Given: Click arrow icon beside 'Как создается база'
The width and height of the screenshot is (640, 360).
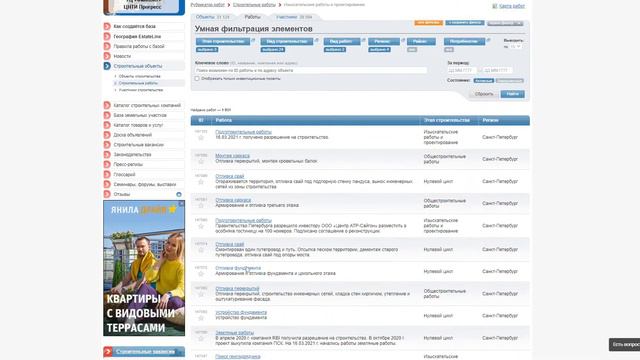Looking at the screenshot, I should [107, 26].
